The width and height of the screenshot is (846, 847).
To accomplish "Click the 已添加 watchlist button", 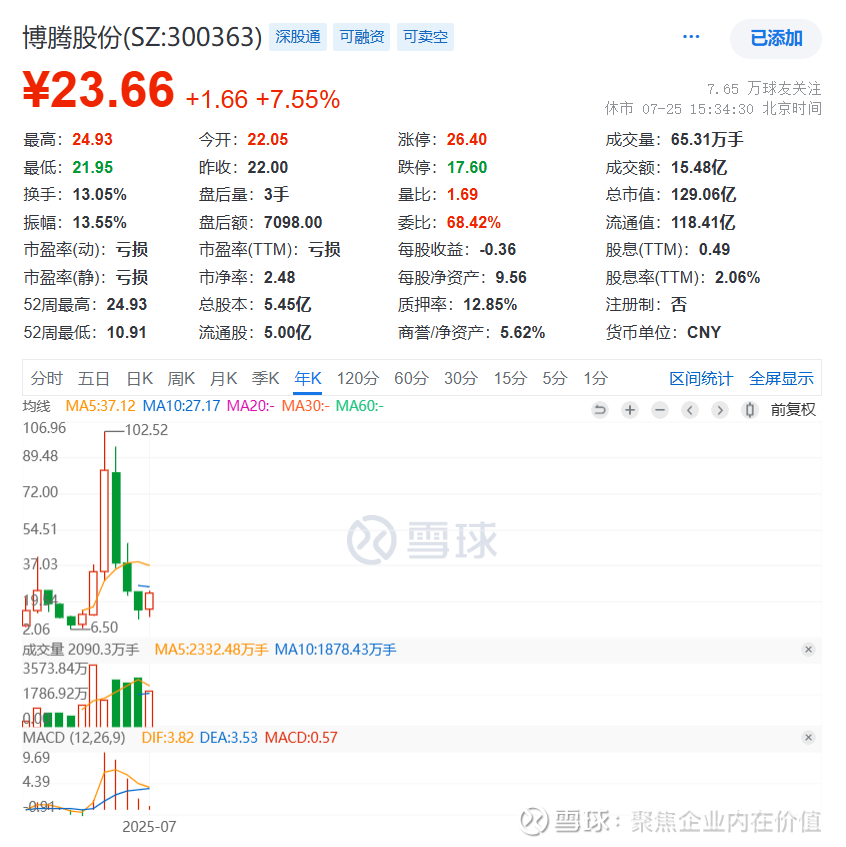I will point(776,38).
